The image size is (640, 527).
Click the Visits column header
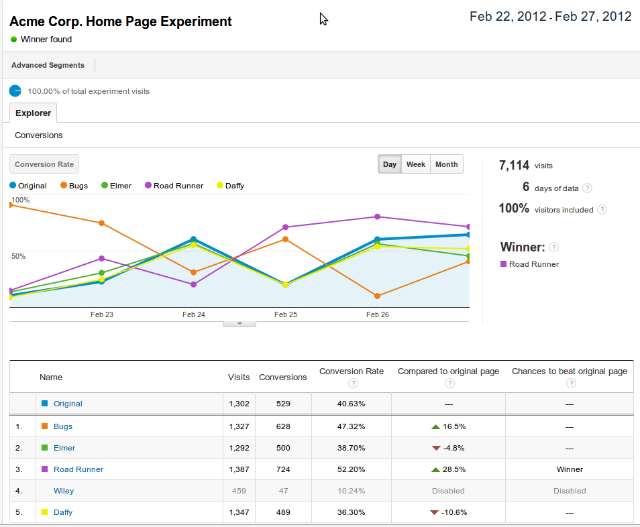click(239, 377)
